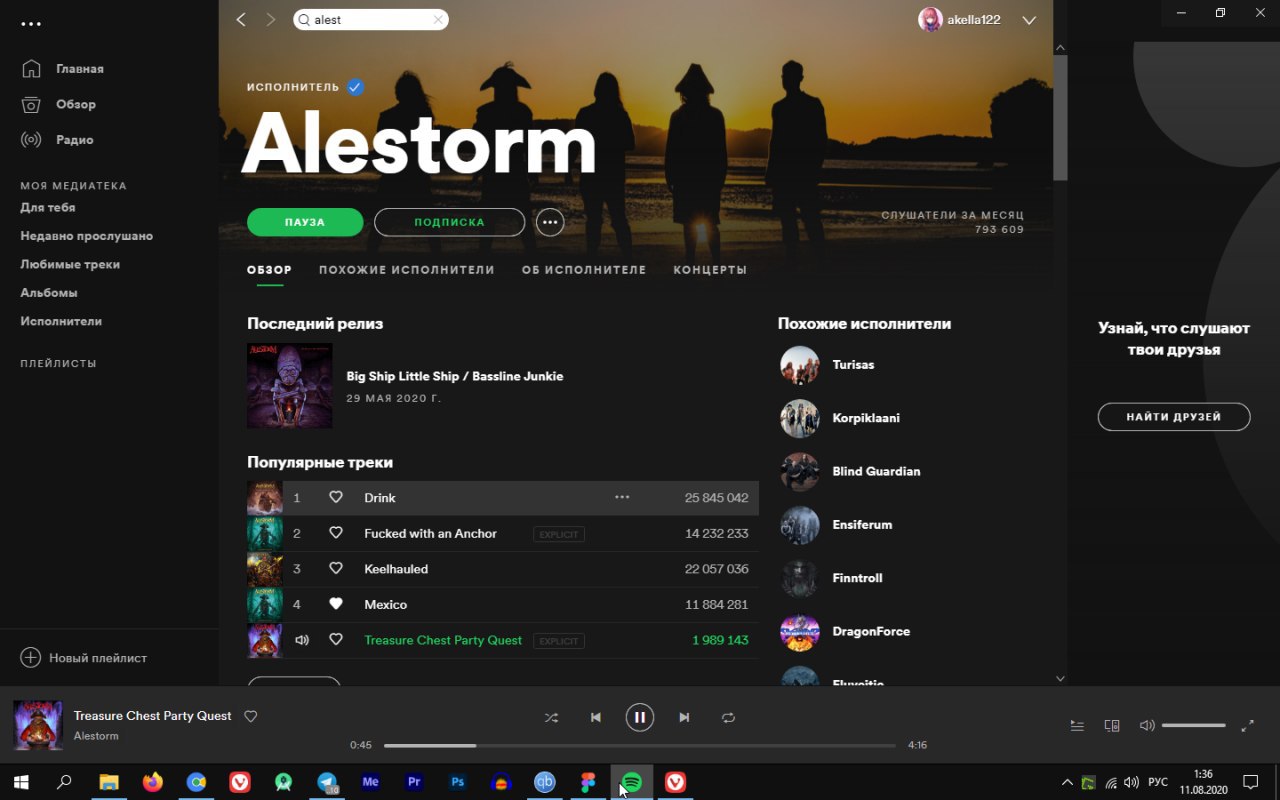Open similar artist Ensiferum
The height and width of the screenshot is (800, 1280).
point(862,525)
